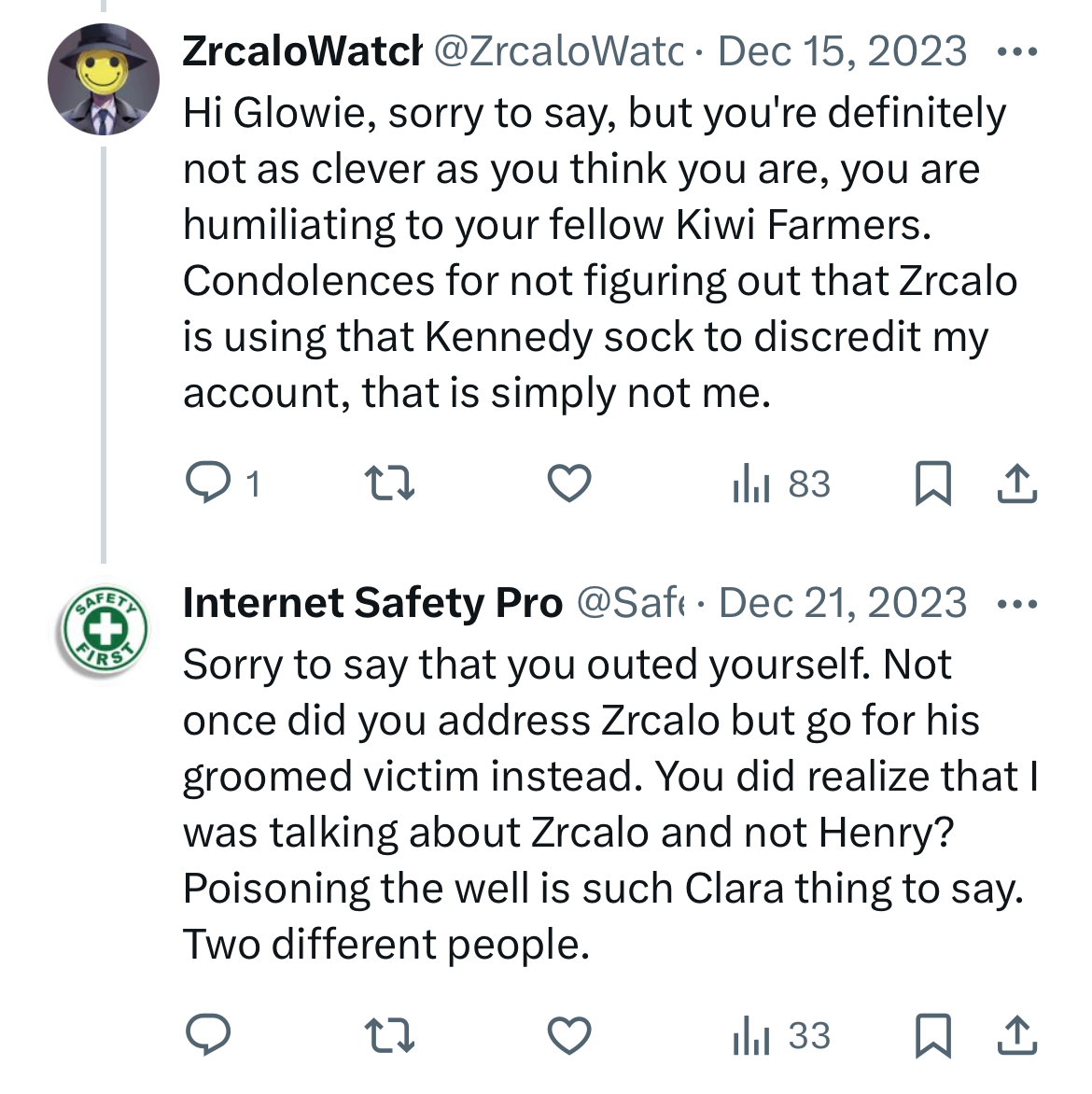Repost the Internet Safety Pro tweet
1092x1094 pixels.
(388, 1035)
